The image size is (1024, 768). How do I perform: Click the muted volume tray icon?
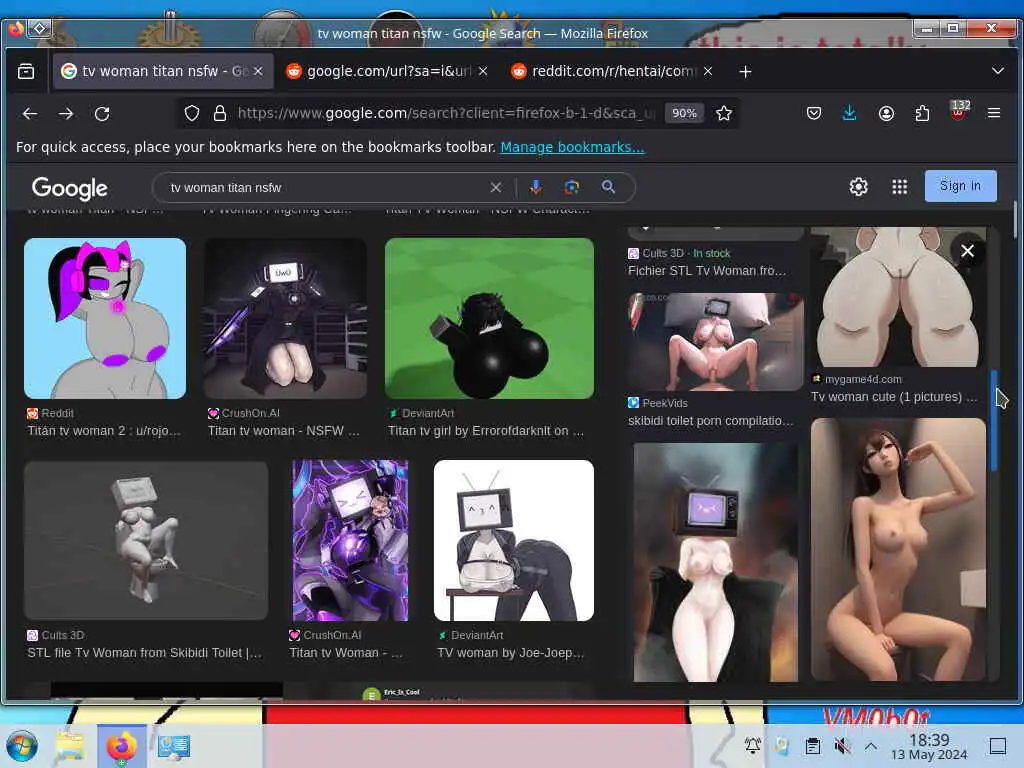(x=842, y=745)
